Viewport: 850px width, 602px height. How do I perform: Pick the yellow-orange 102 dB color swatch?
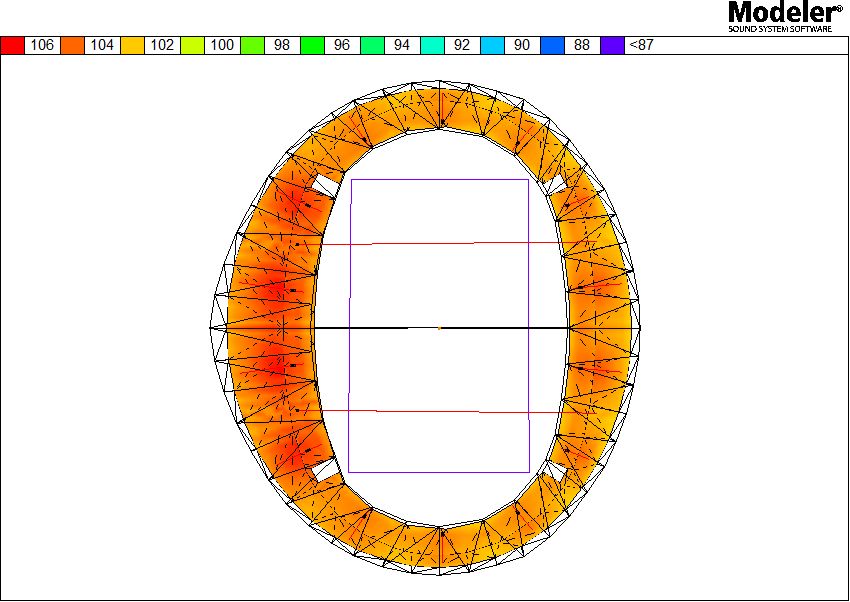(x=133, y=45)
